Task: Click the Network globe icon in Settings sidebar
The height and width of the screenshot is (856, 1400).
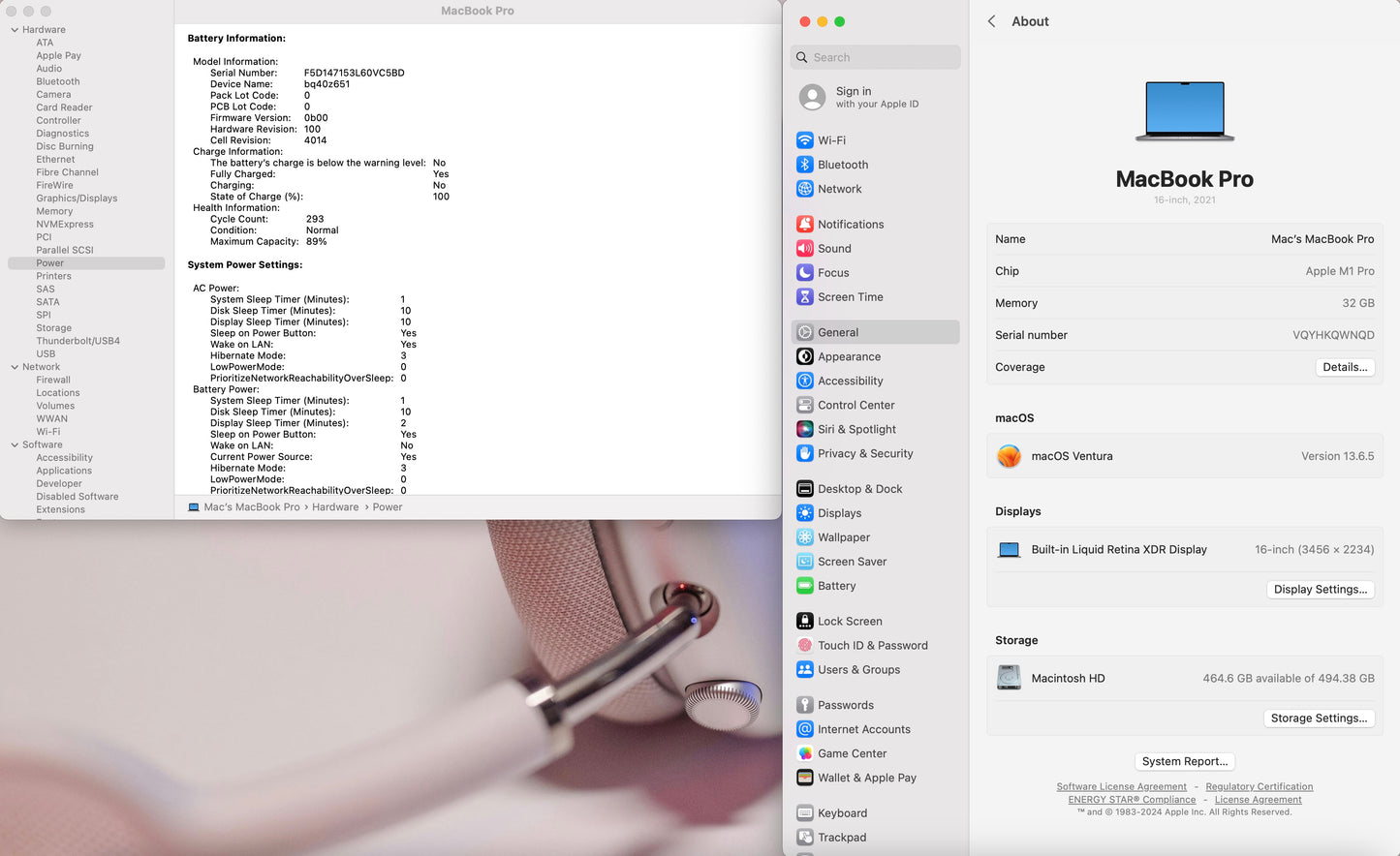Action: [x=804, y=189]
